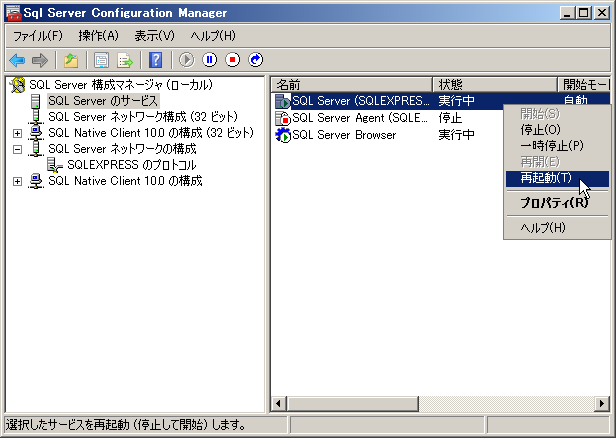This screenshot has height=438, width=616.
Task: Sort by 名前 column header
Action: coord(352,84)
